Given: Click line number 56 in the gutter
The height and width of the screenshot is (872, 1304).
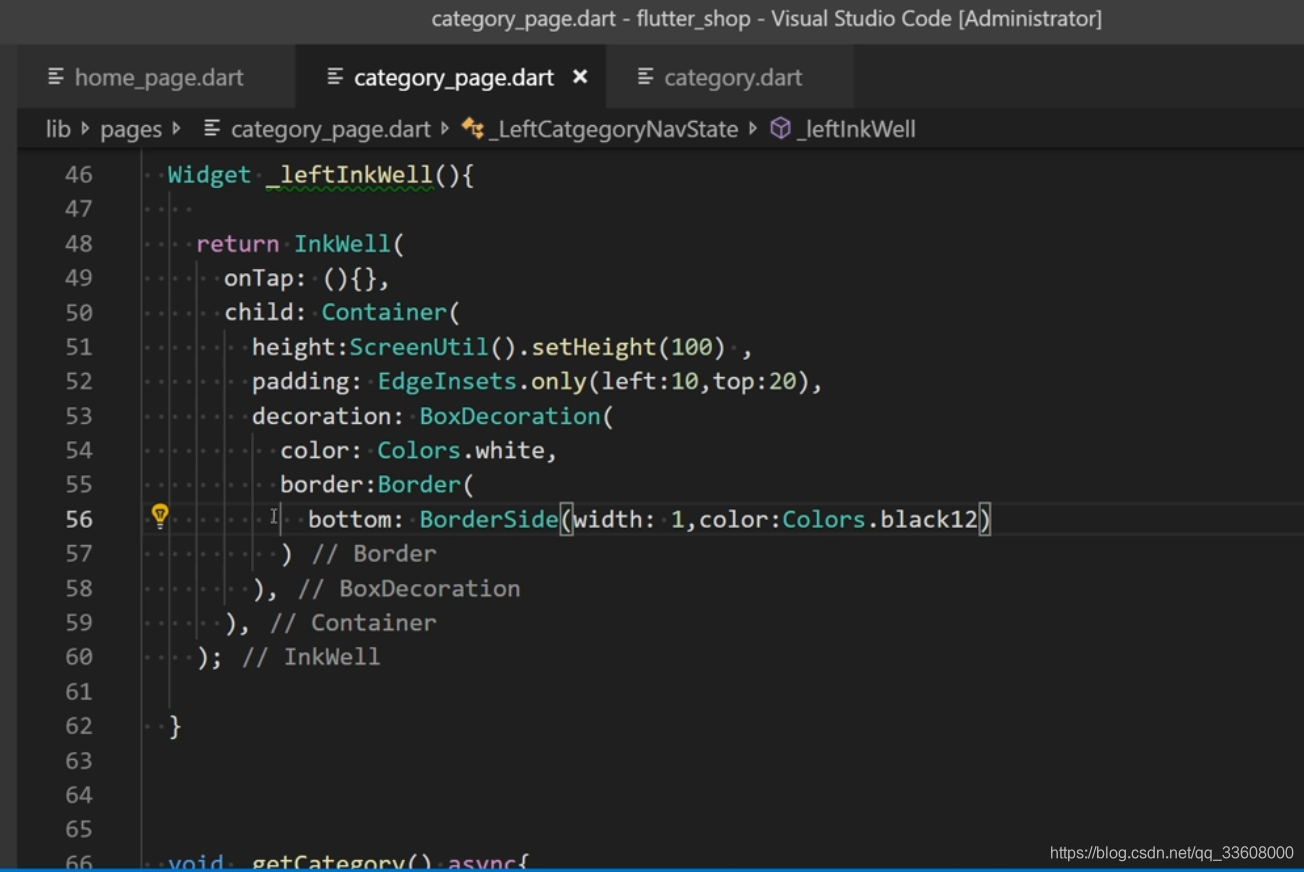Looking at the screenshot, I should coord(79,519).
